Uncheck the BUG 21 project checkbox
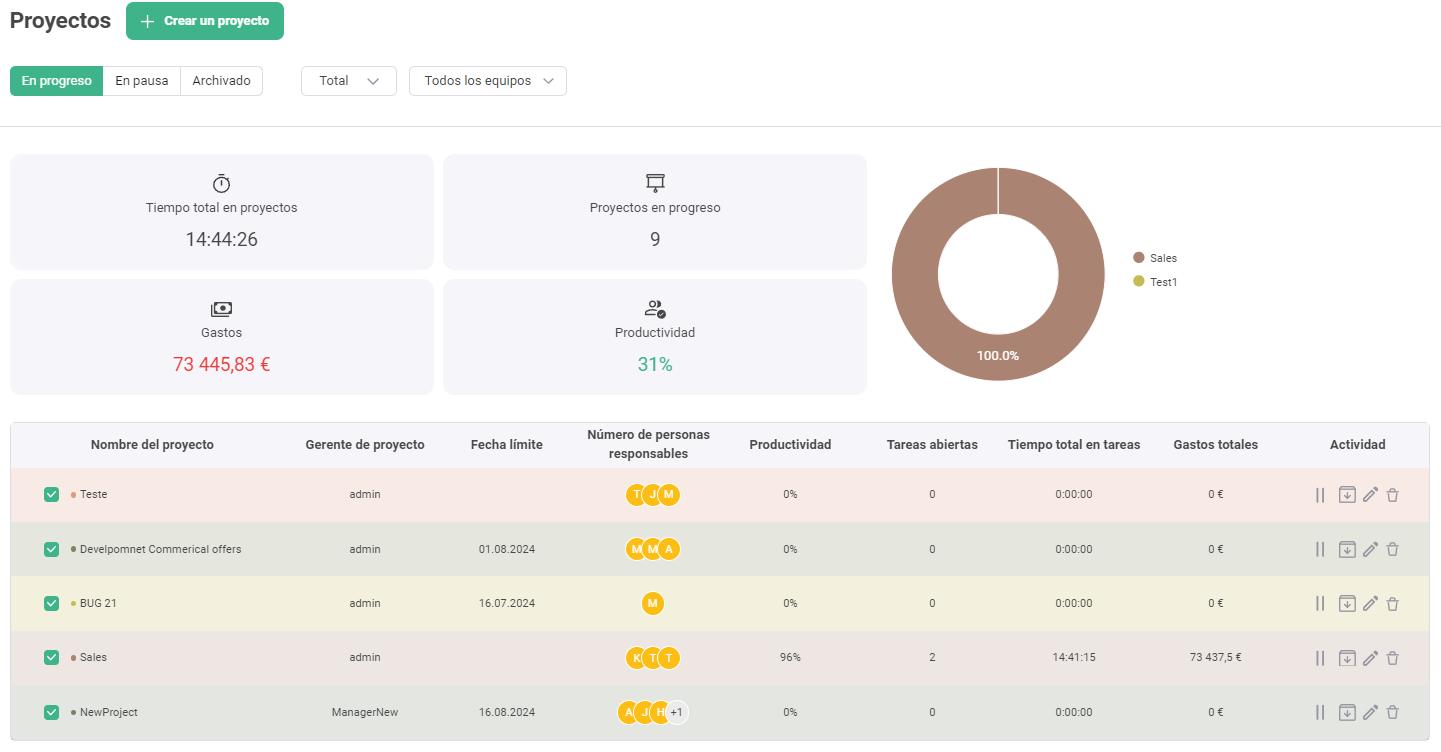 click(52, 603)
